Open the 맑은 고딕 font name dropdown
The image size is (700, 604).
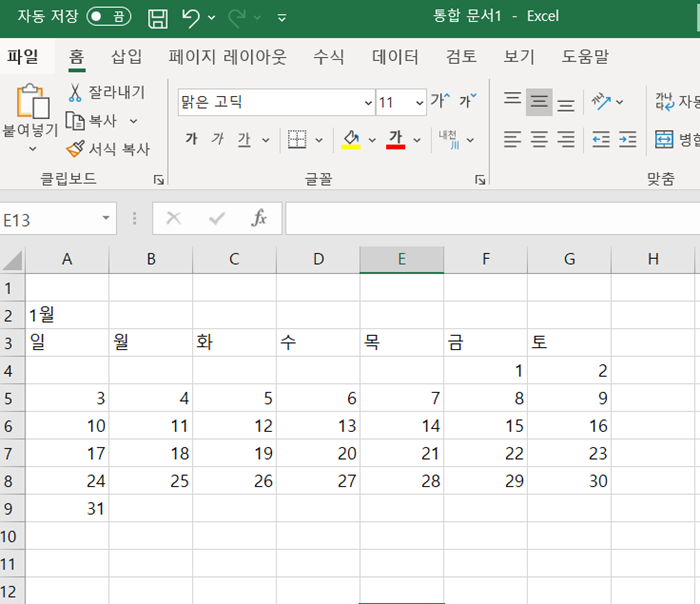(368, 103)
